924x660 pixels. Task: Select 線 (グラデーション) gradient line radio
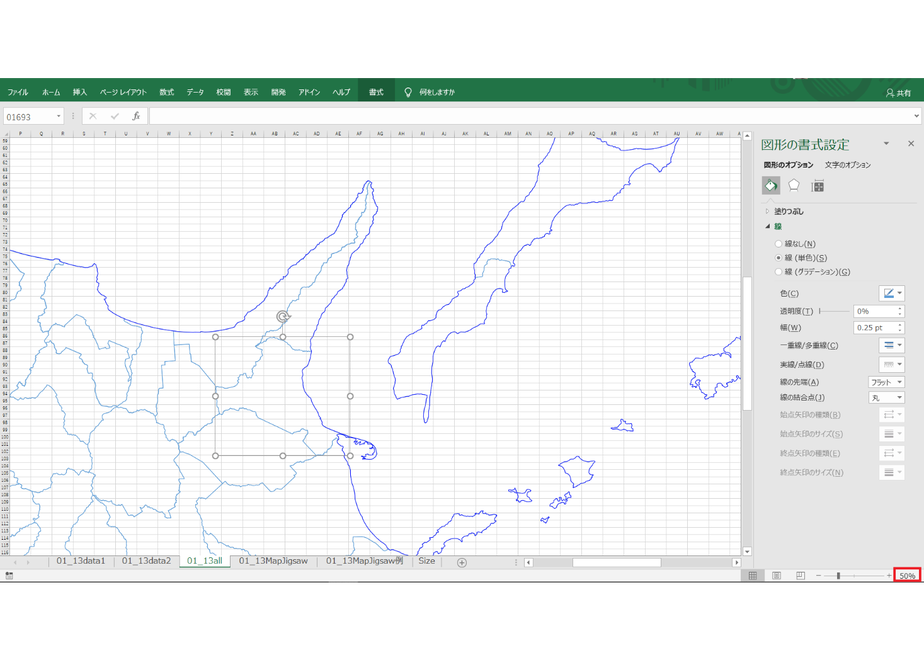pos(778,272)
